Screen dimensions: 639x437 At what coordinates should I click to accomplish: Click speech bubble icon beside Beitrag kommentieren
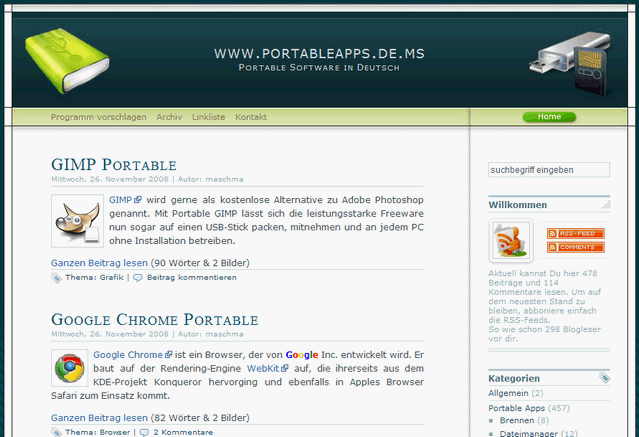tap(138, 278)
